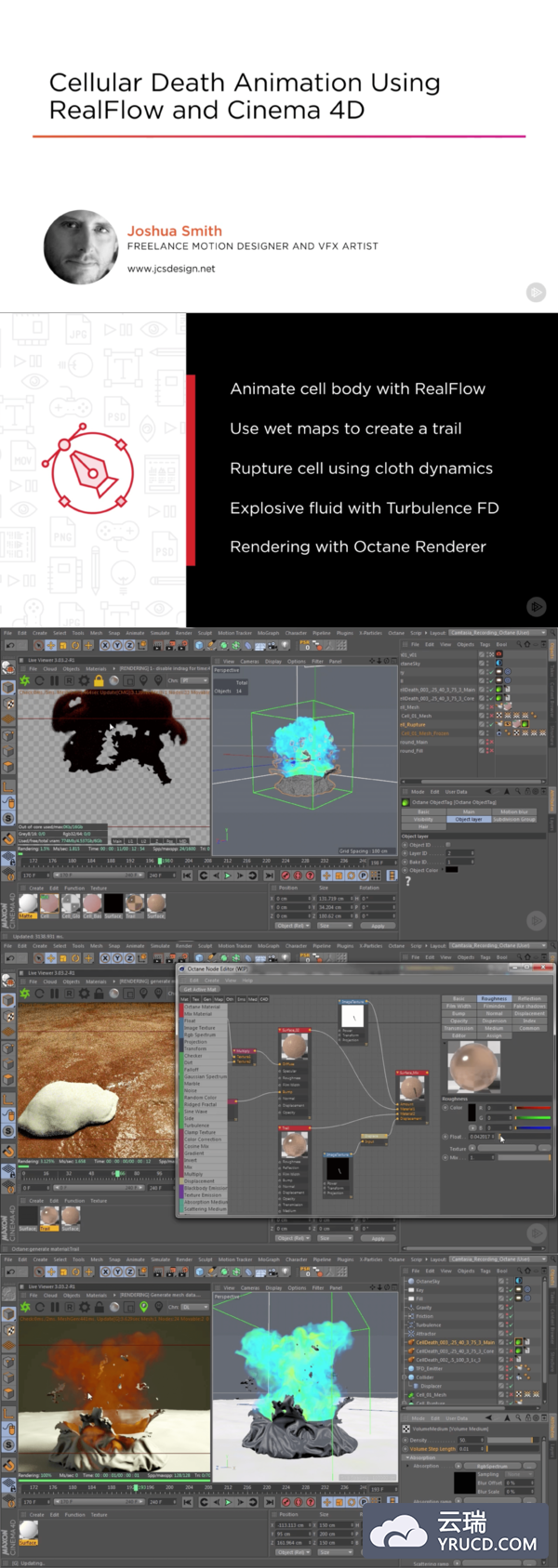Open X-Particles menu in explosion render screenshot
The height and width of the screenshot is (1568, 558).
pos(370,1259)
